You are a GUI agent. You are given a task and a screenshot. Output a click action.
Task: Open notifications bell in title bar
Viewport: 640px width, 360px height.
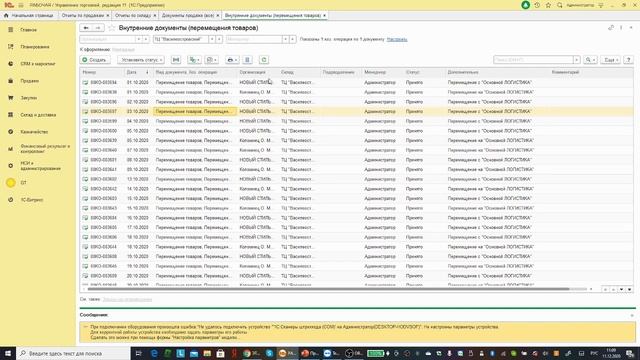click(526, 5)
